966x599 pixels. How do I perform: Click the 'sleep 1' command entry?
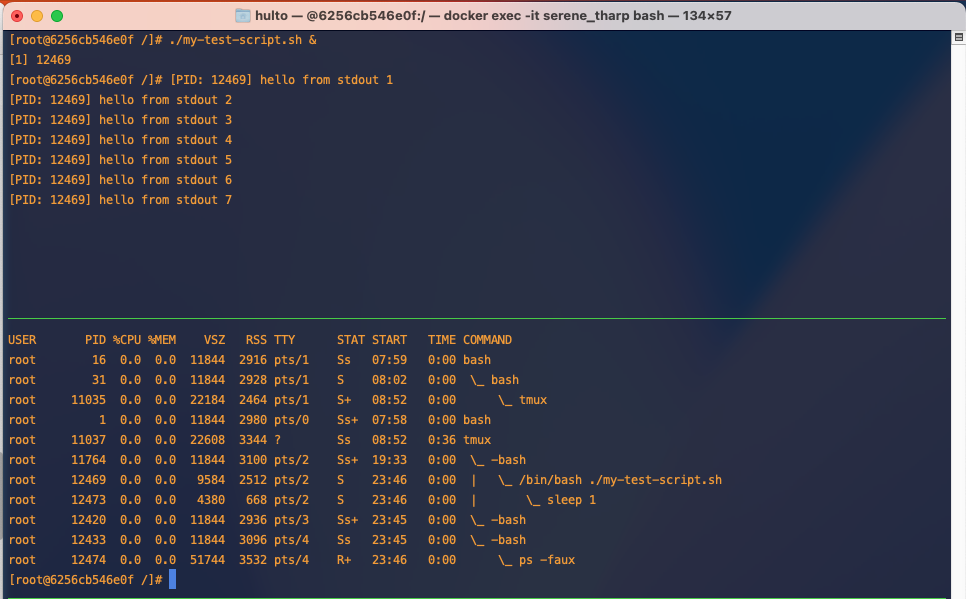click(x=572, y=500)
